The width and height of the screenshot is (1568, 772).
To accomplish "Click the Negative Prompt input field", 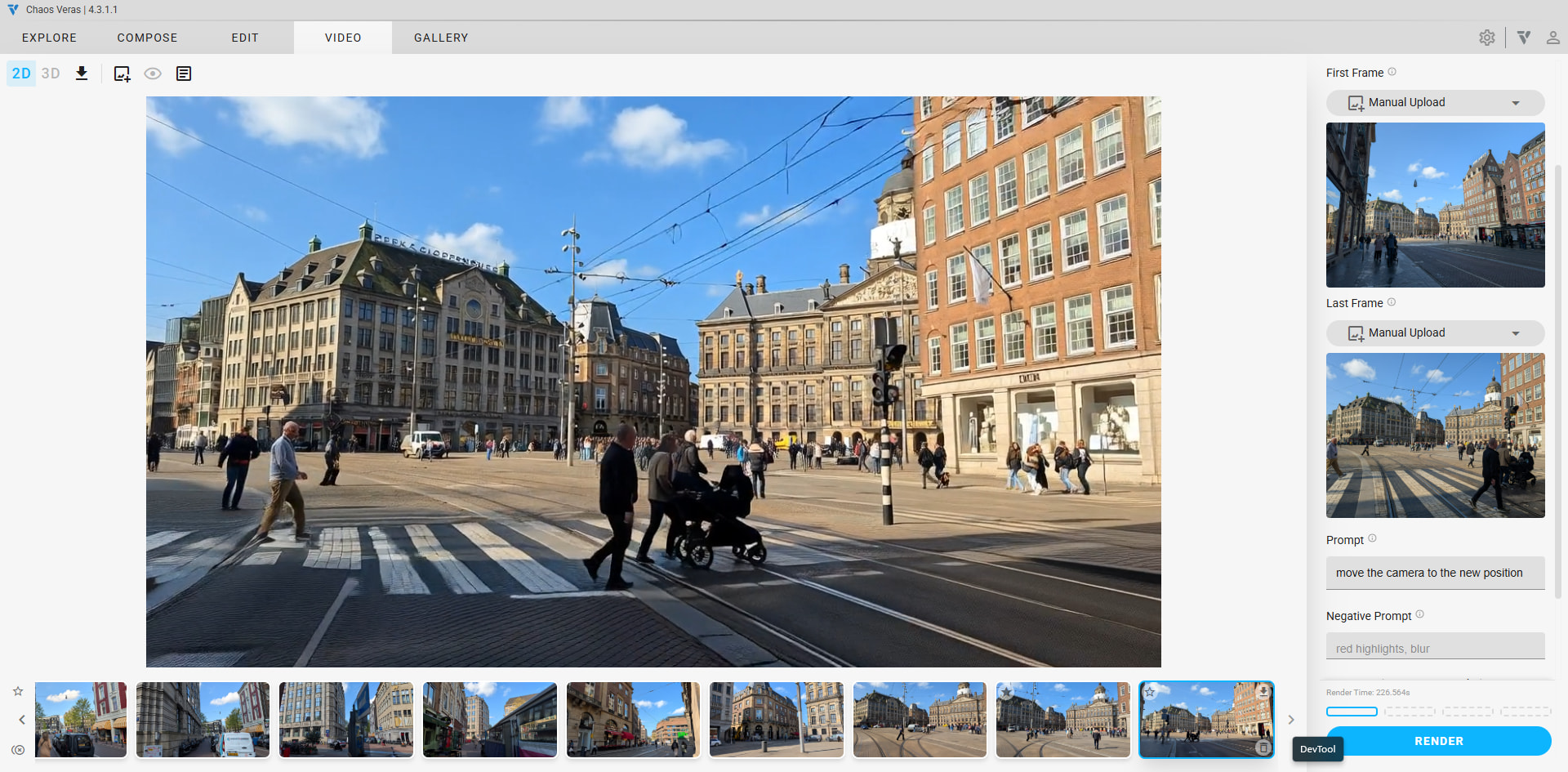I will pyautogui.click(x=1435, y=648).
